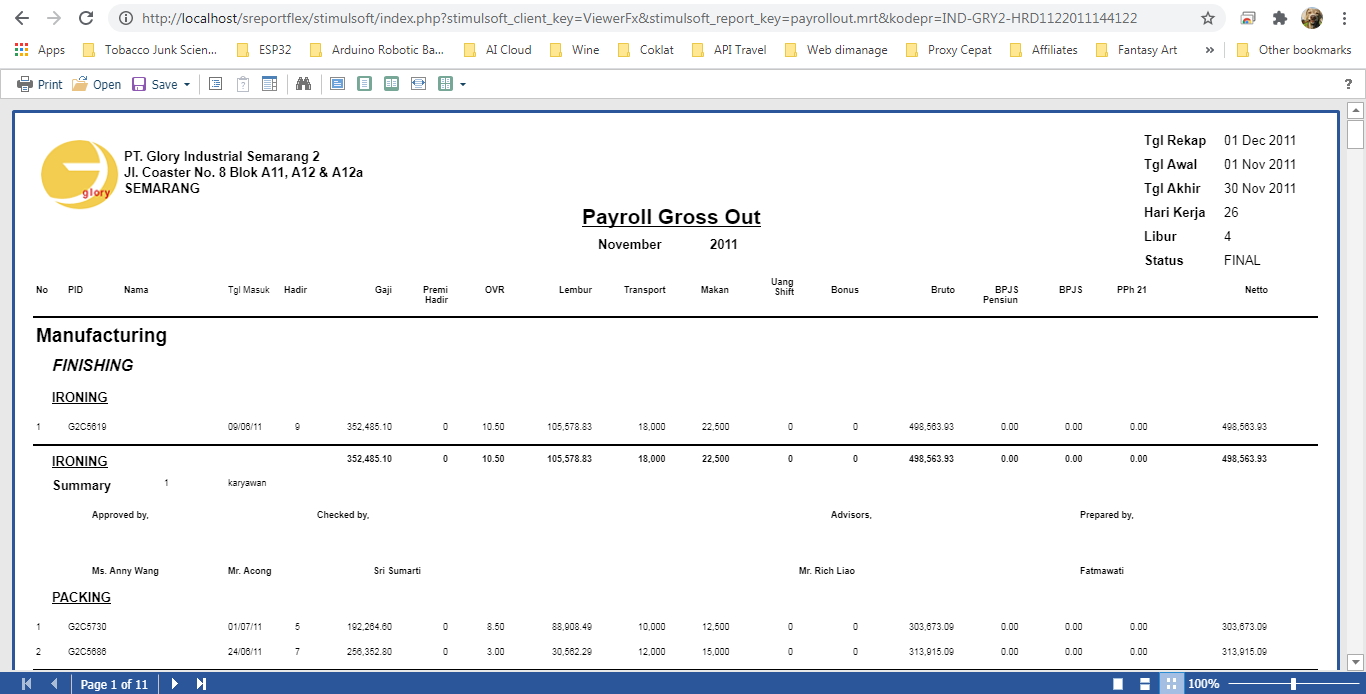Toggle the Bookmarks panel icon

pyautogui.click(x=215, y=84)
